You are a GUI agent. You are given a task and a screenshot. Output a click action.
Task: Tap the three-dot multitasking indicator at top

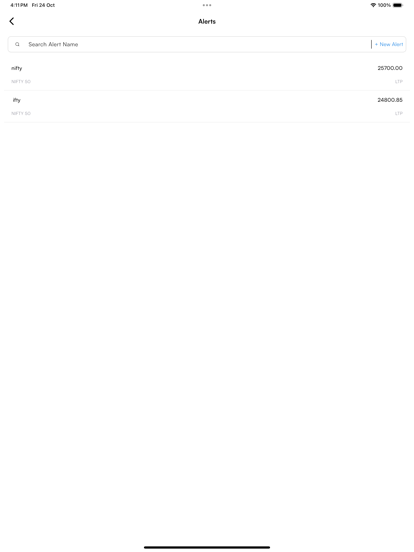tap(207, 5)
